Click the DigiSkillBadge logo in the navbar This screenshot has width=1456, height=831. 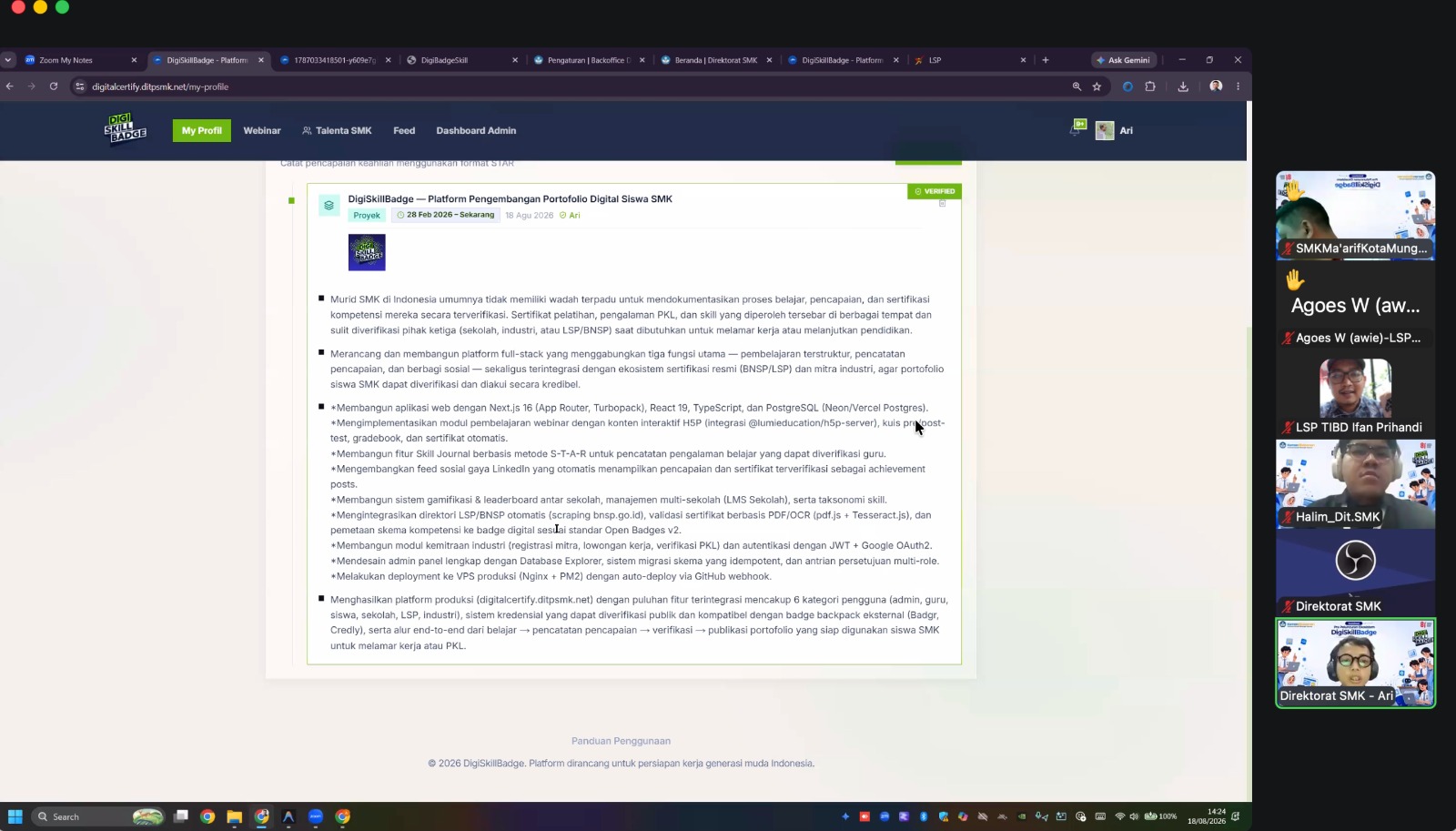tap(126, 129)
